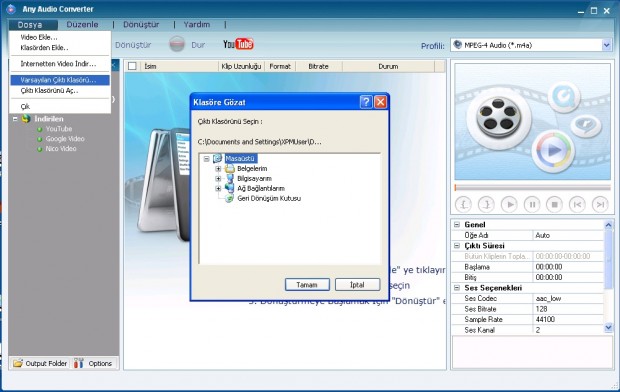Screen dimensions: 620x392
Task: Click the preview seek slider bar
Action: [x=532, y=187]
